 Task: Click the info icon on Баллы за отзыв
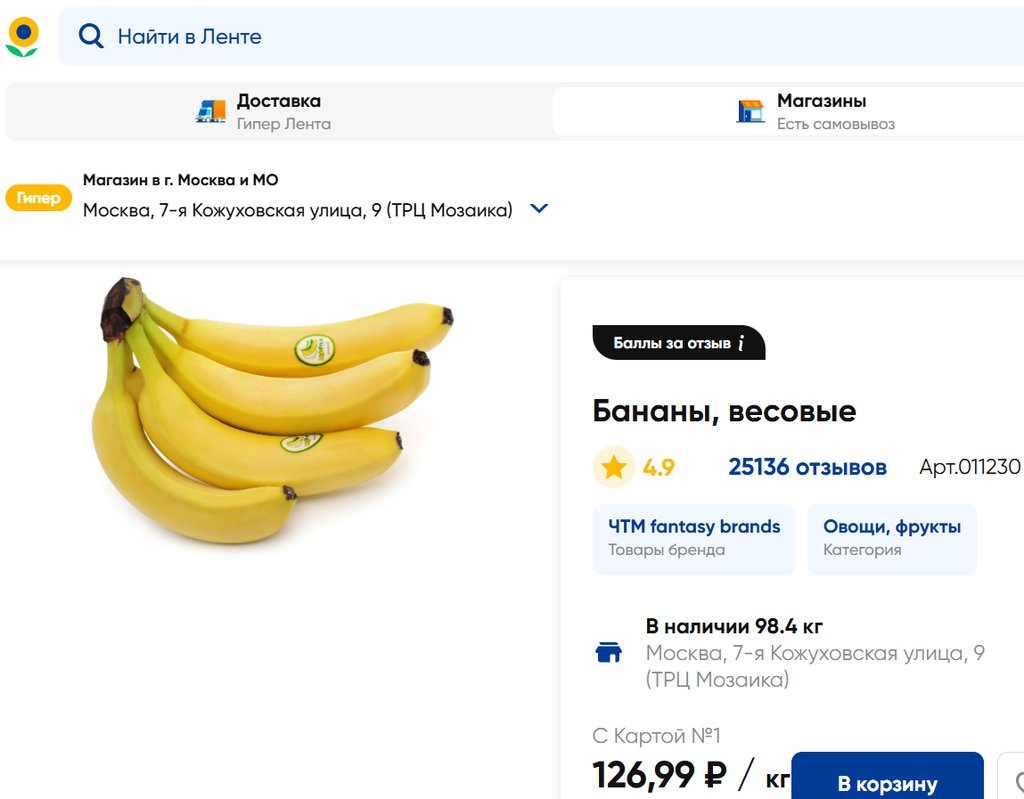point(741,343)
